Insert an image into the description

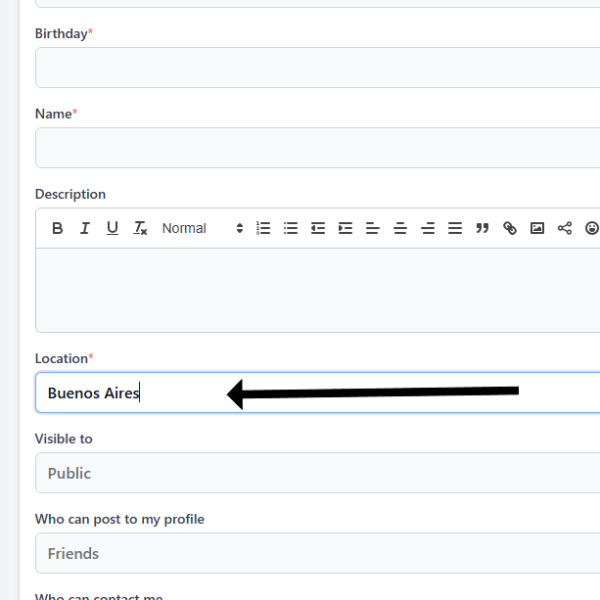[x=537, y=228]
